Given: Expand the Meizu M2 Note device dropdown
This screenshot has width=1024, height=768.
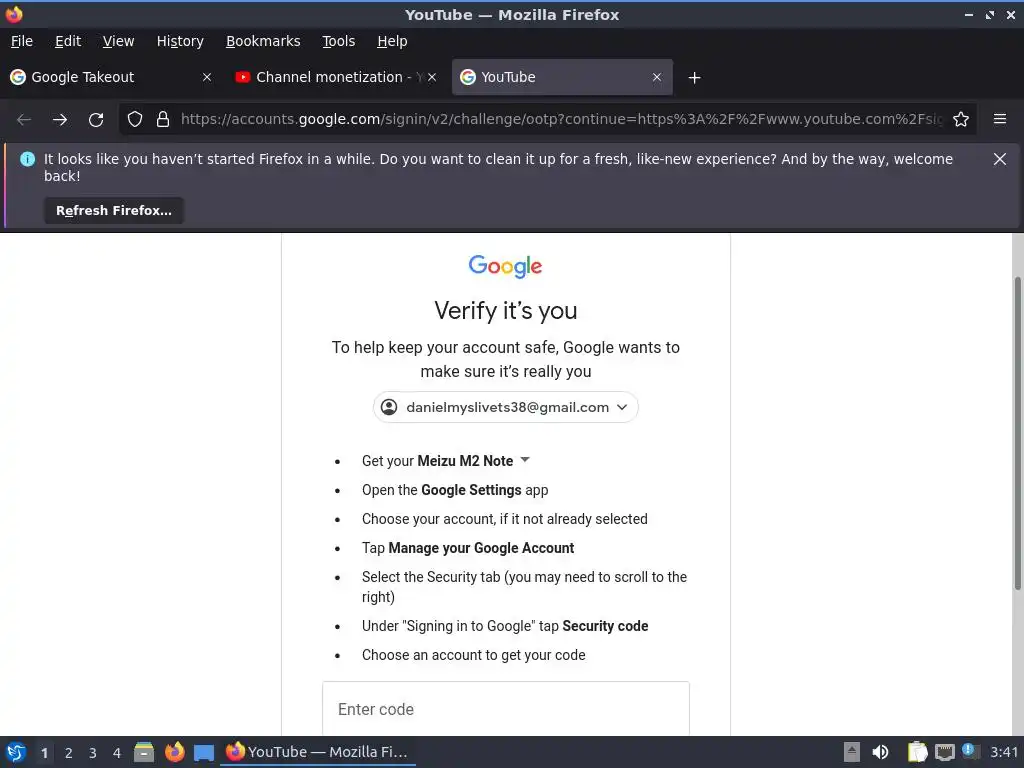Looking at the screenshot, I should pyautogui.click(x=524, y=460).
